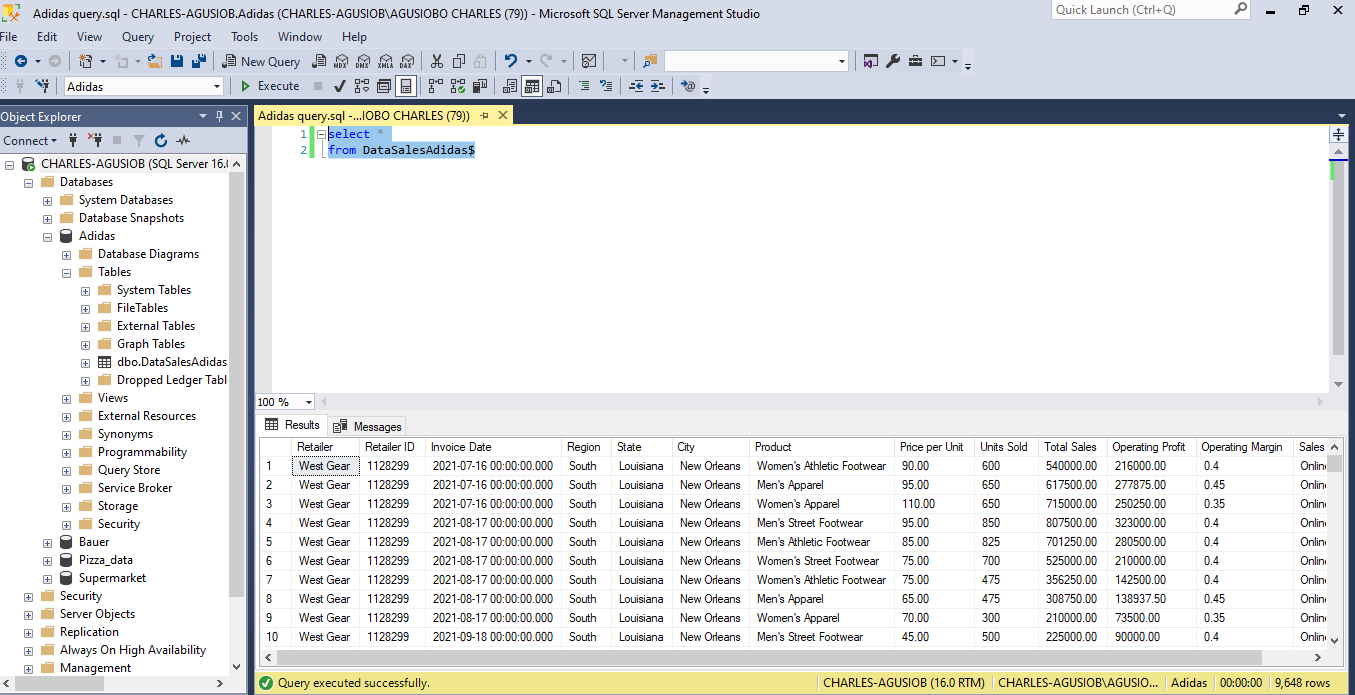Open the Query menu
The image size is (1355, 695).
137,37
